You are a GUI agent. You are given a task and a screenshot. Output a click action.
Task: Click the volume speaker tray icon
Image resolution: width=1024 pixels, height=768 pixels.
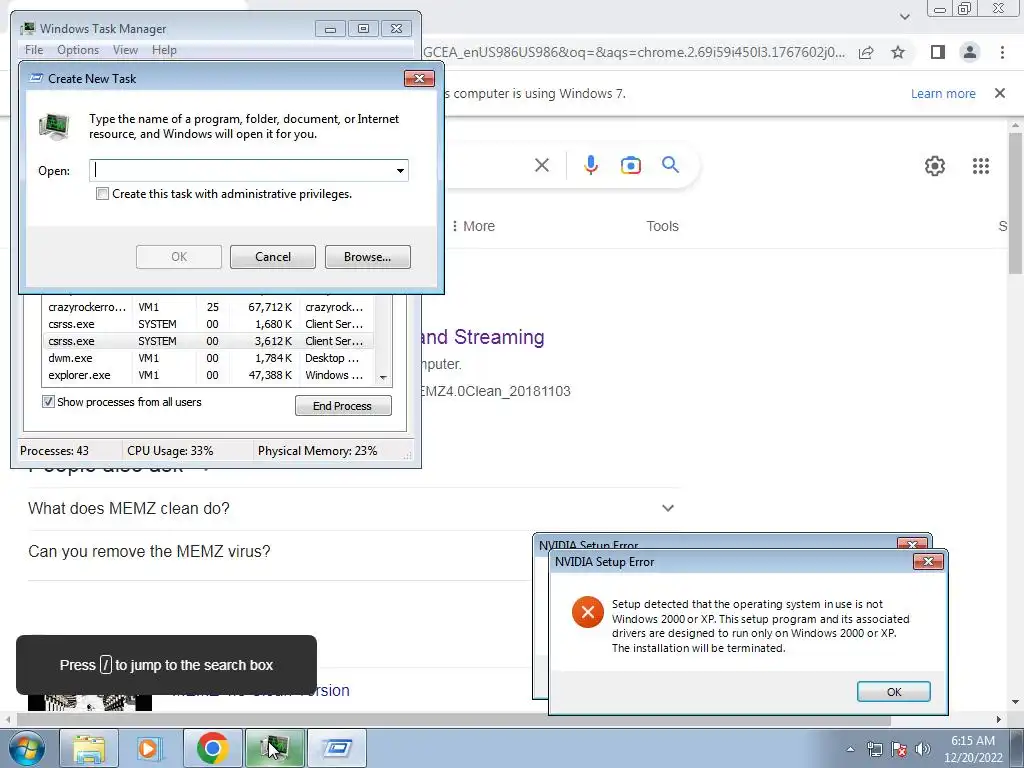(923, 749)
